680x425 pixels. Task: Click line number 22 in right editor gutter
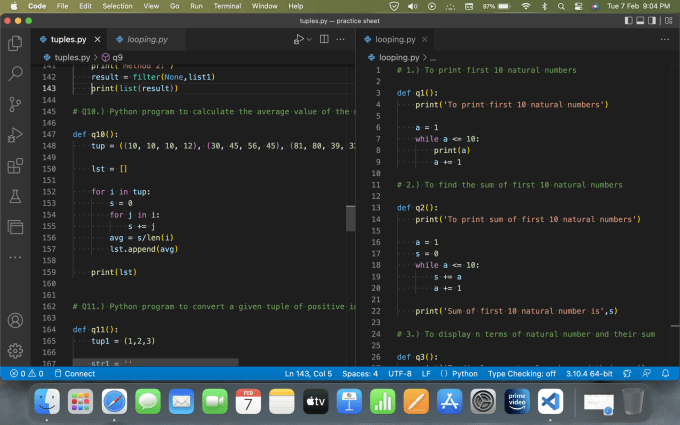[x=376, y=311]
